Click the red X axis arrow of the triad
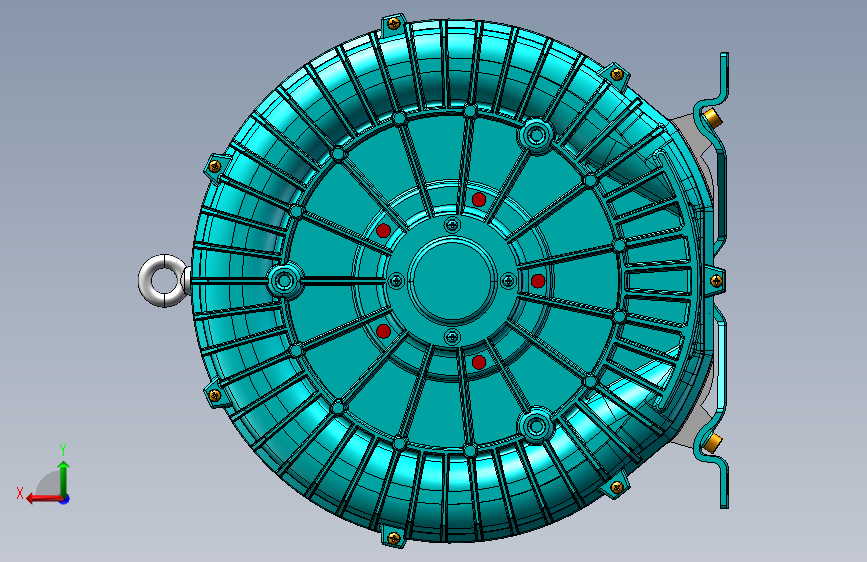Screen dimensions: 867x562 [x=43, y=499]
